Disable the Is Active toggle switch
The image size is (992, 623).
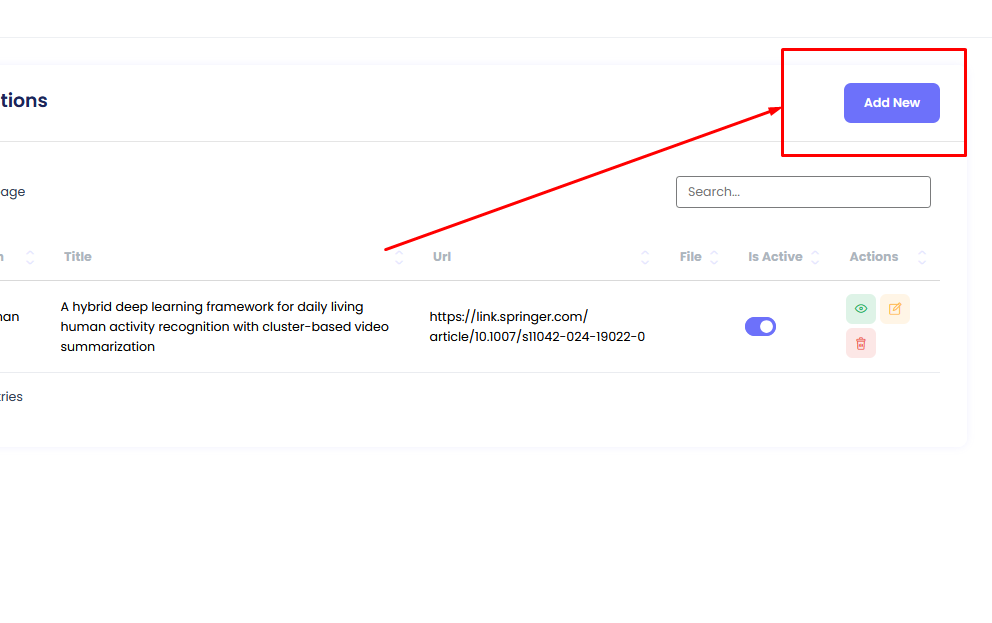pyautogui.click(x=760, y=326)
